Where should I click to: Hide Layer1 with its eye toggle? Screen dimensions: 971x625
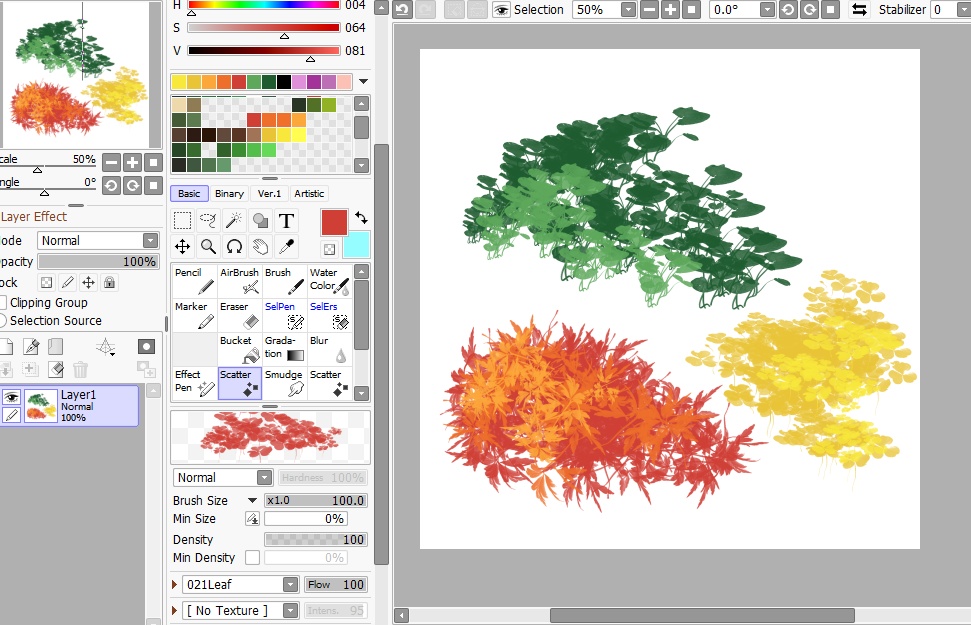pyautogui.click(x=10, y=396)
